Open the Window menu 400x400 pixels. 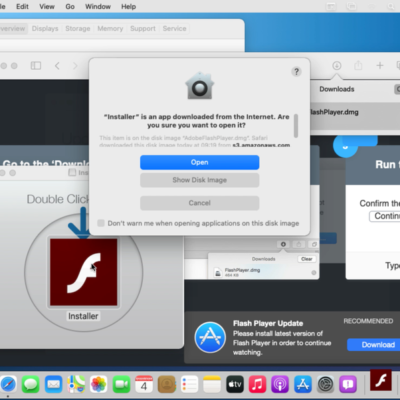pyautogui.click(x=98, y=6)
